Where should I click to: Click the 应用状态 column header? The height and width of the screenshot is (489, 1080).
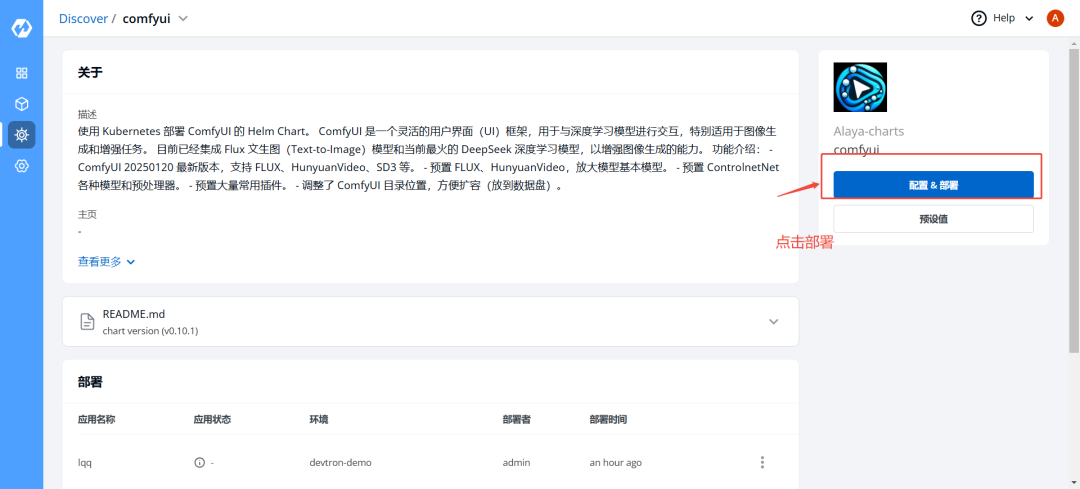pyautogui.click(x=212, y=419)
